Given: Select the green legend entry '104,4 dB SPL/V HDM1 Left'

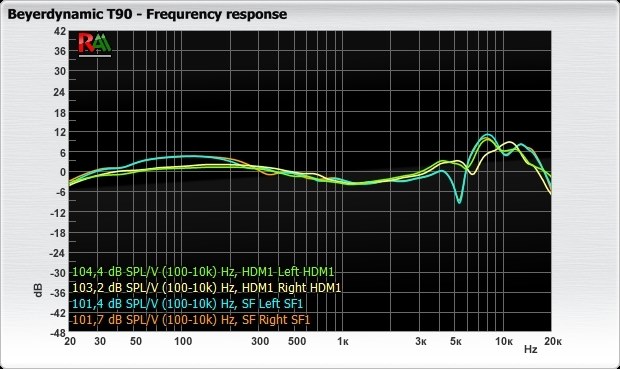Looking at the screenshot, I should pyautogui.click(x=203, y=272).
